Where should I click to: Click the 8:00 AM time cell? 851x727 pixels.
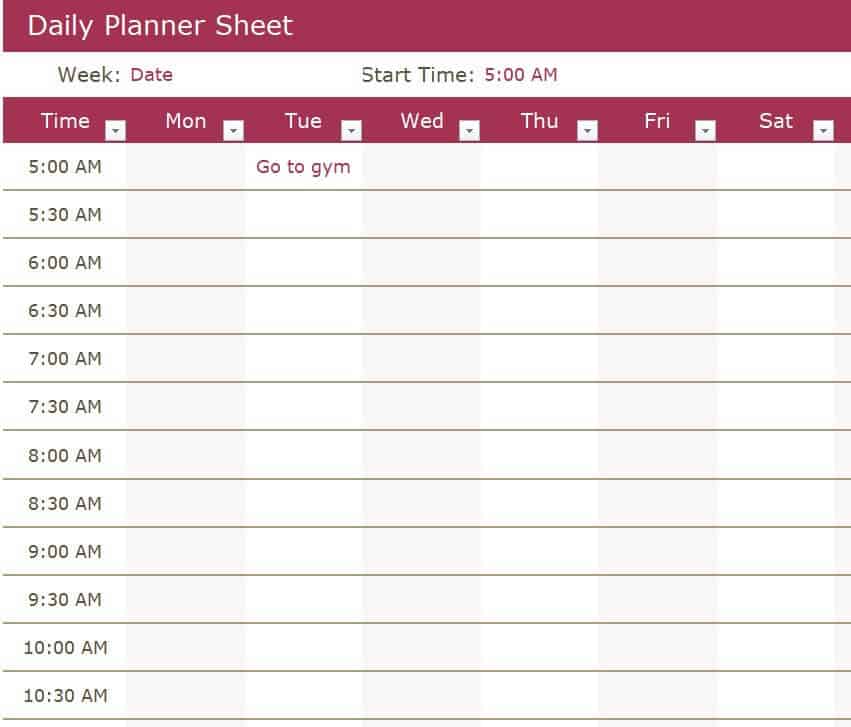65,456
